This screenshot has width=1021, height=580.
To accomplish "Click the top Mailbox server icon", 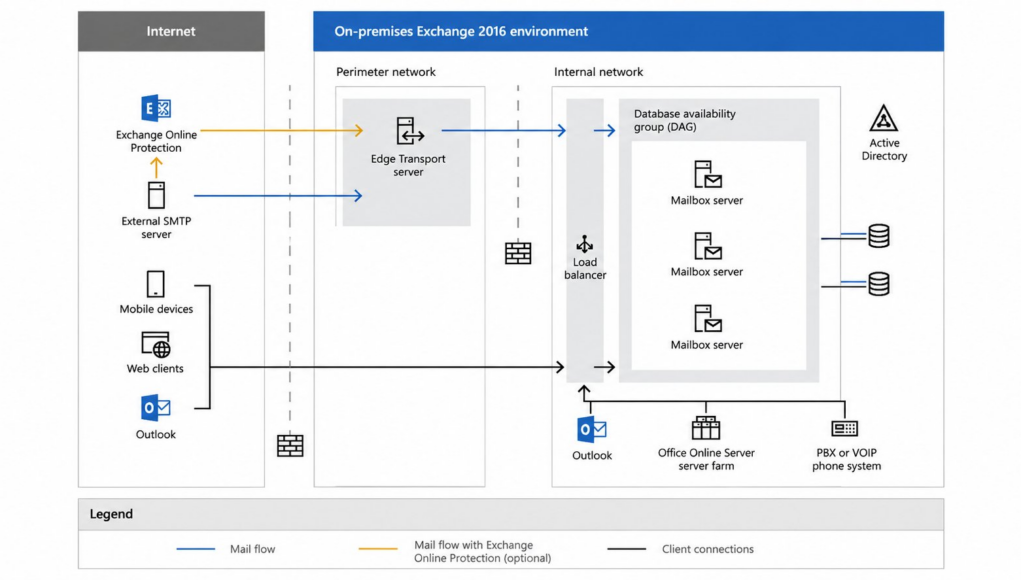I will [x=707, y=174].
